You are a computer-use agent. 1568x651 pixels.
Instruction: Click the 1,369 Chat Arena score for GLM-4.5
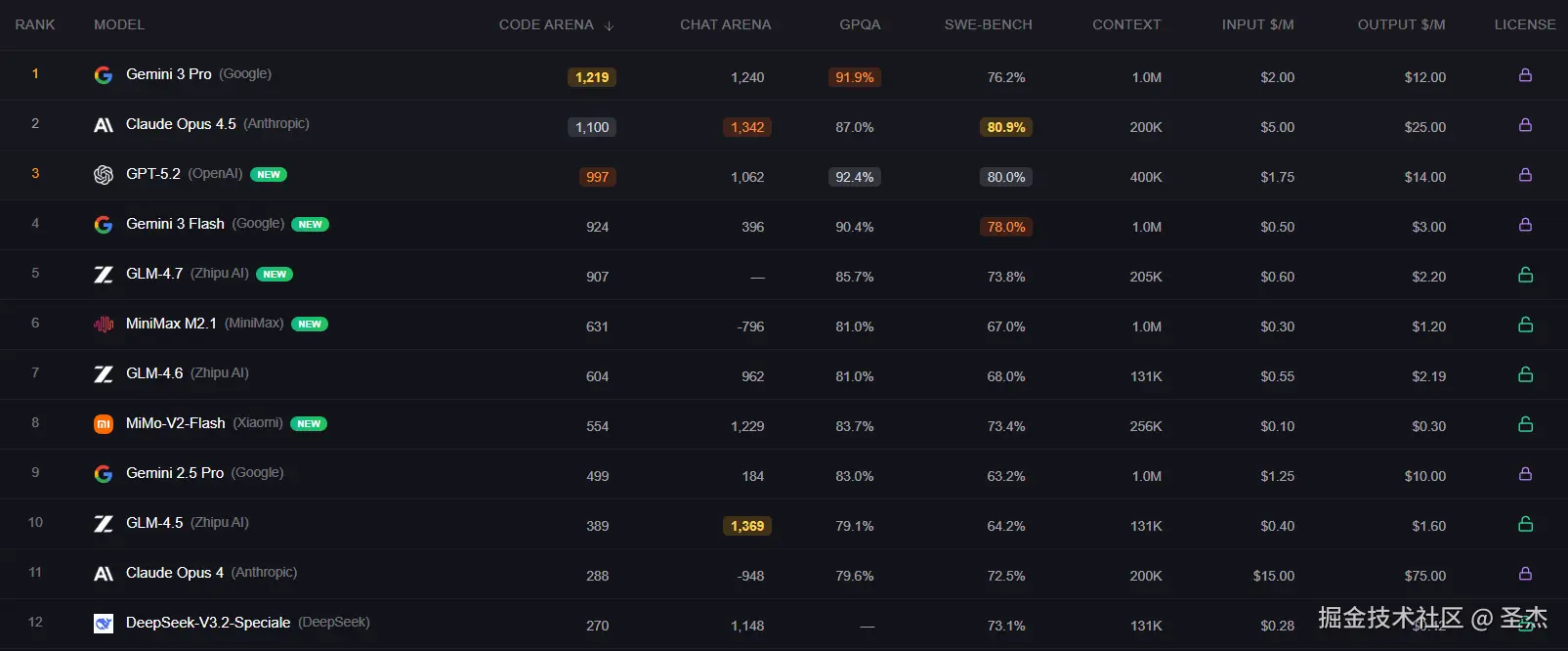point(747,526)
